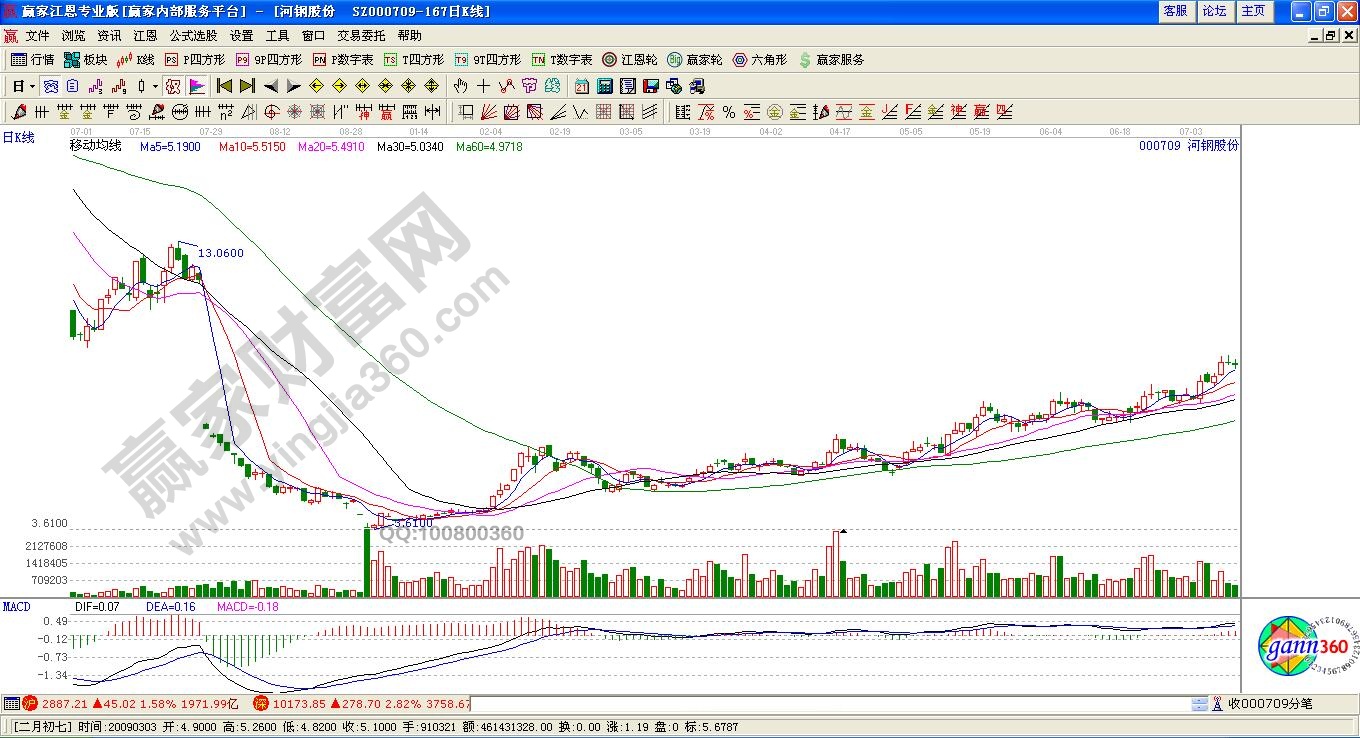Viewport: 1360px width, 738px height.
Task: Click the floppy disk save icon
Action: click(650, 86)
